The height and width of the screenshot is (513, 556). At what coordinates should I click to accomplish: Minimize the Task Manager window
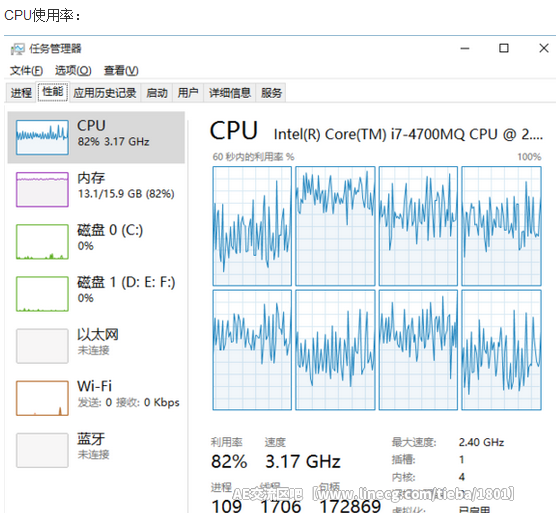[465, 48]
